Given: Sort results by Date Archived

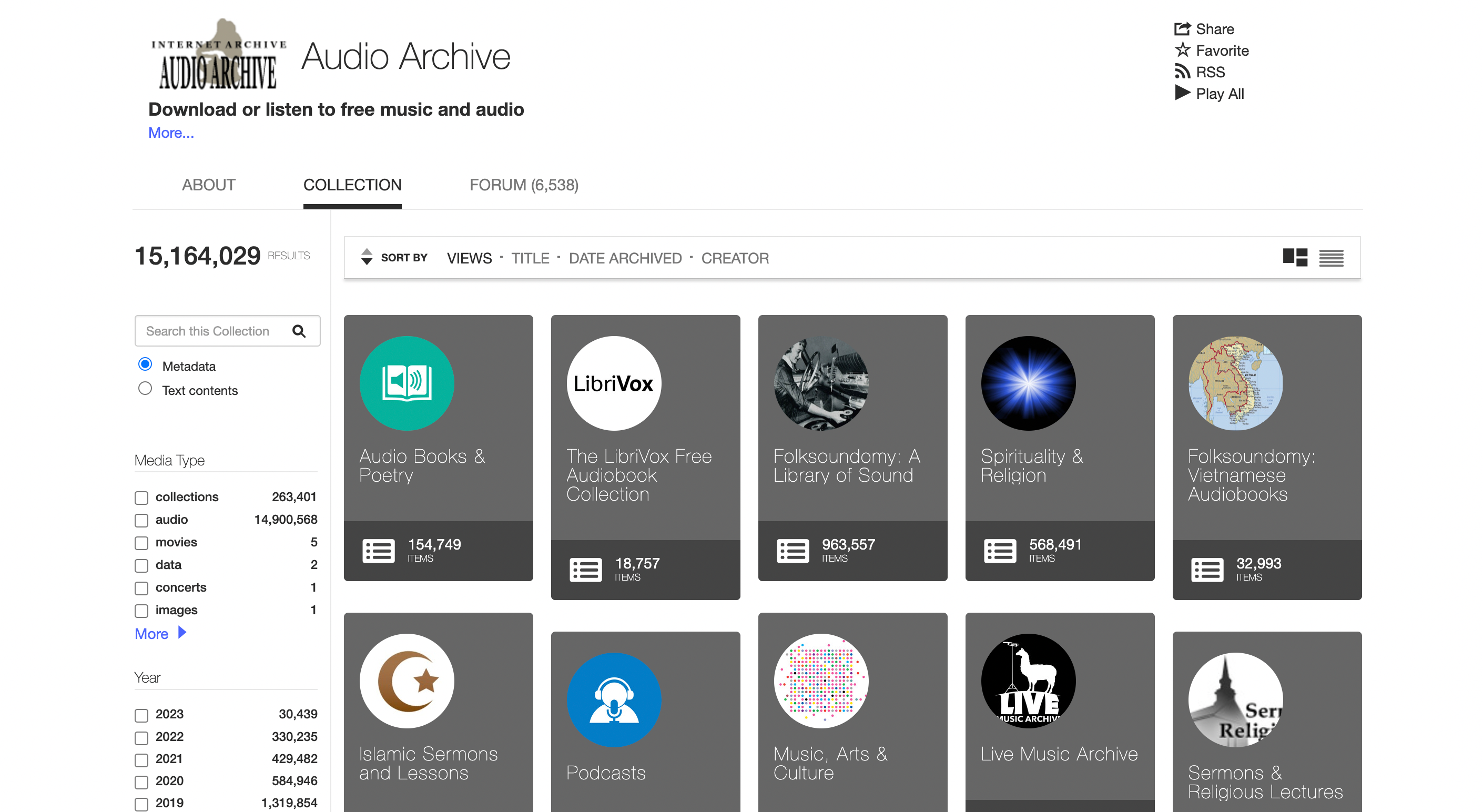Looking at the screenshot, I should click(x=625, y=258).
